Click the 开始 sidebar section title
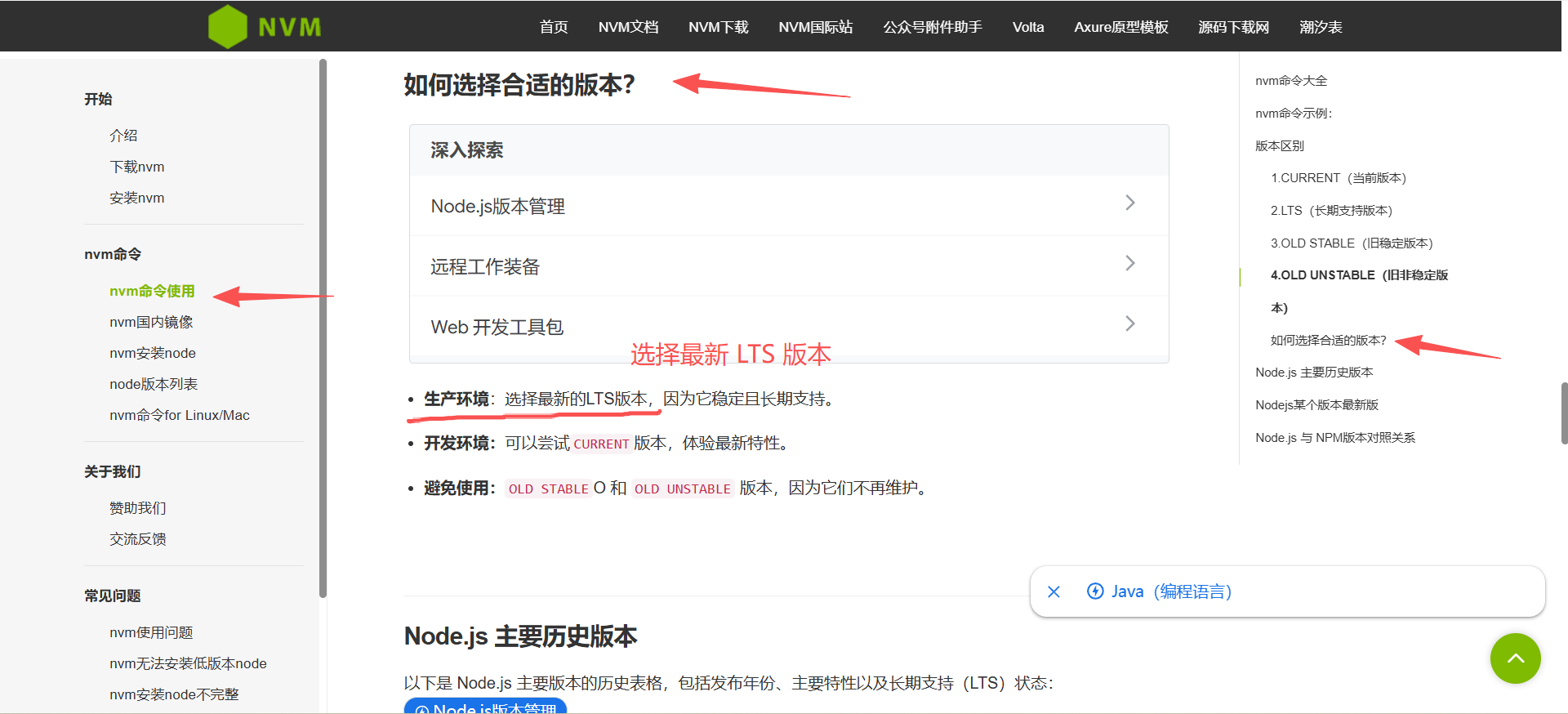 click(98, 99)
